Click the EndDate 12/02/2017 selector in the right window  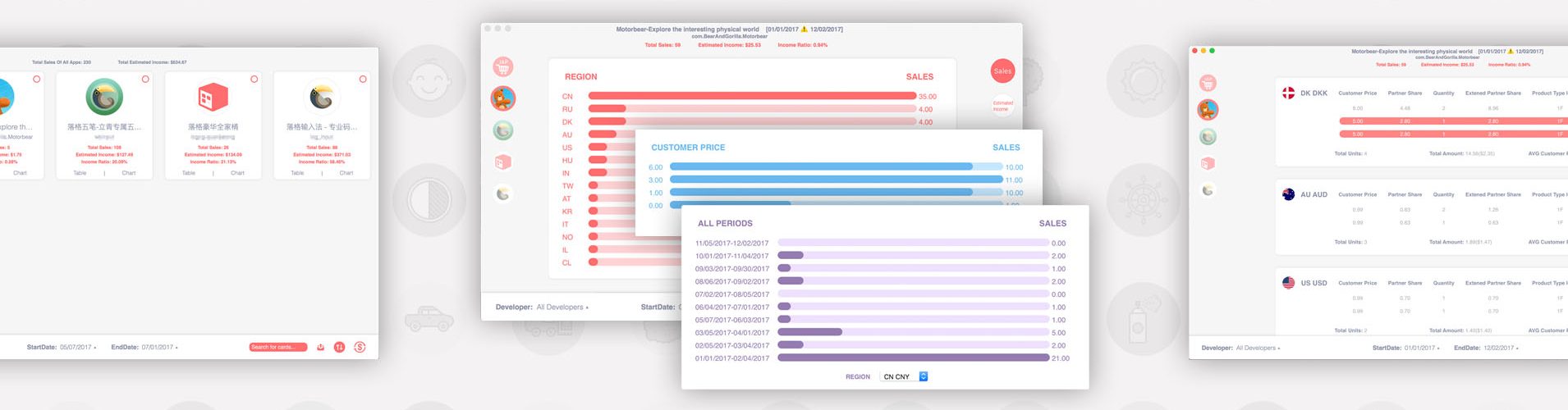tap(1500, 348)
